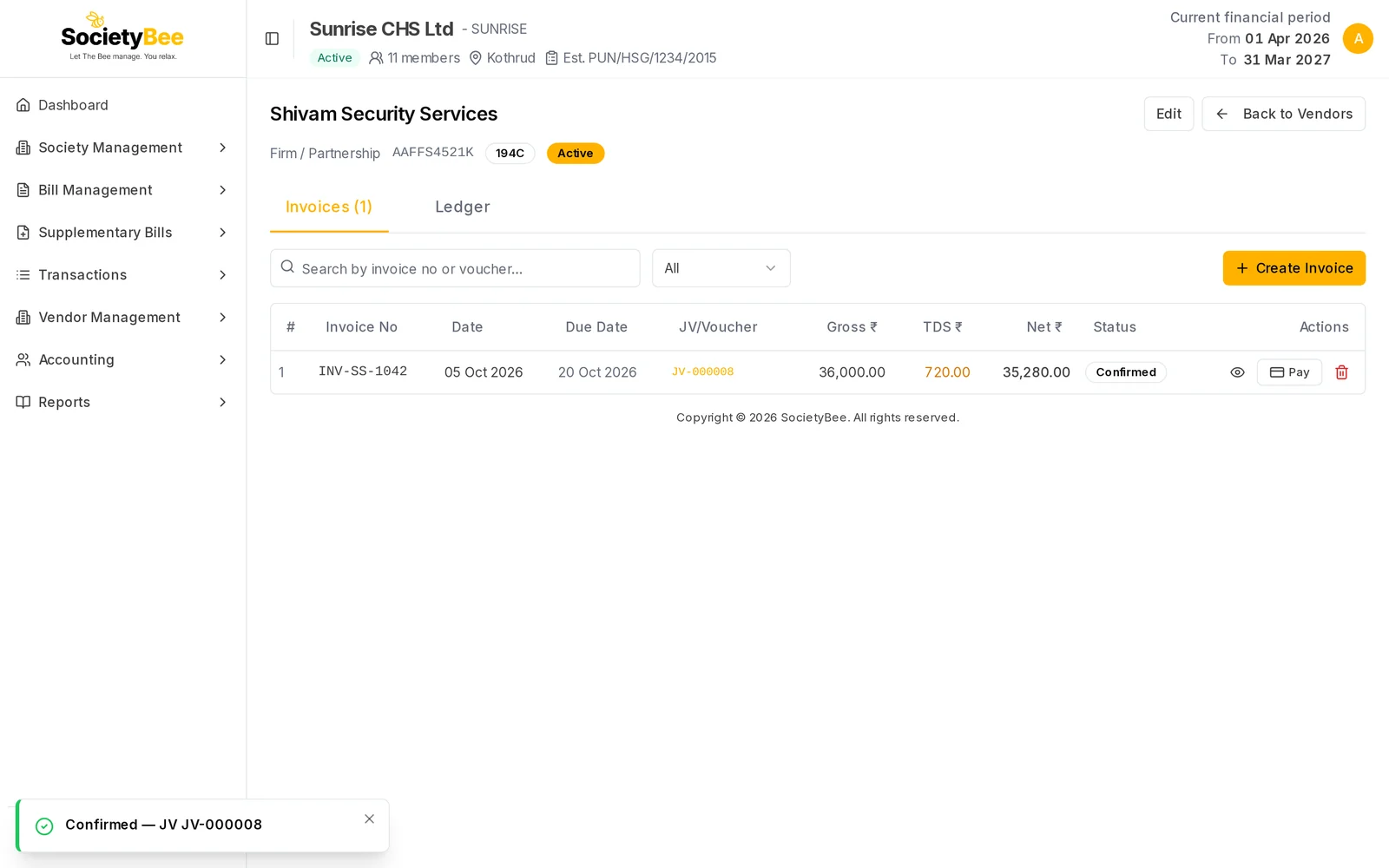Click the Transactions list icon
This screenshot has height=868, width=1389.
23,275
